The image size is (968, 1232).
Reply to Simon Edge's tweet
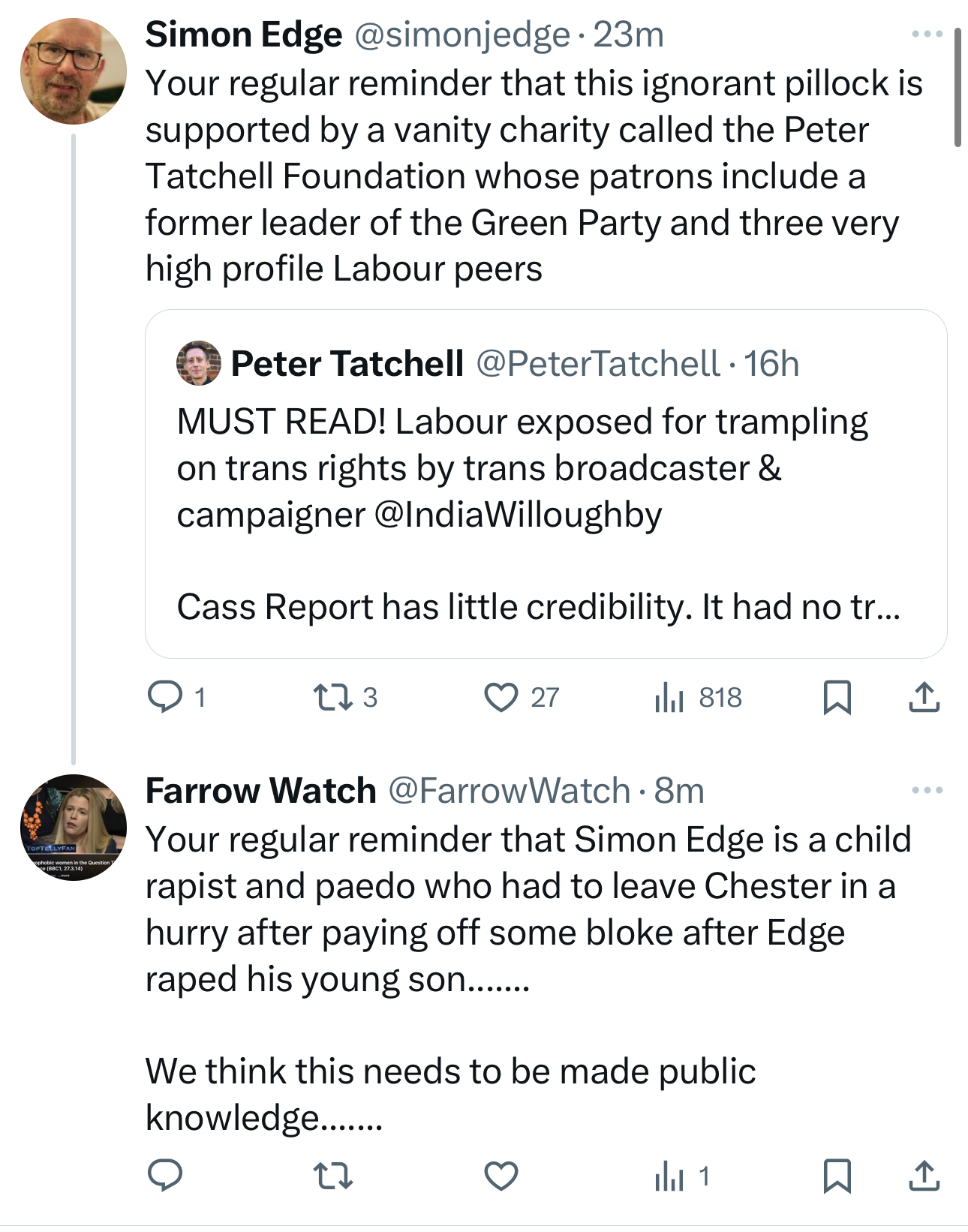[x=165, y=697]
